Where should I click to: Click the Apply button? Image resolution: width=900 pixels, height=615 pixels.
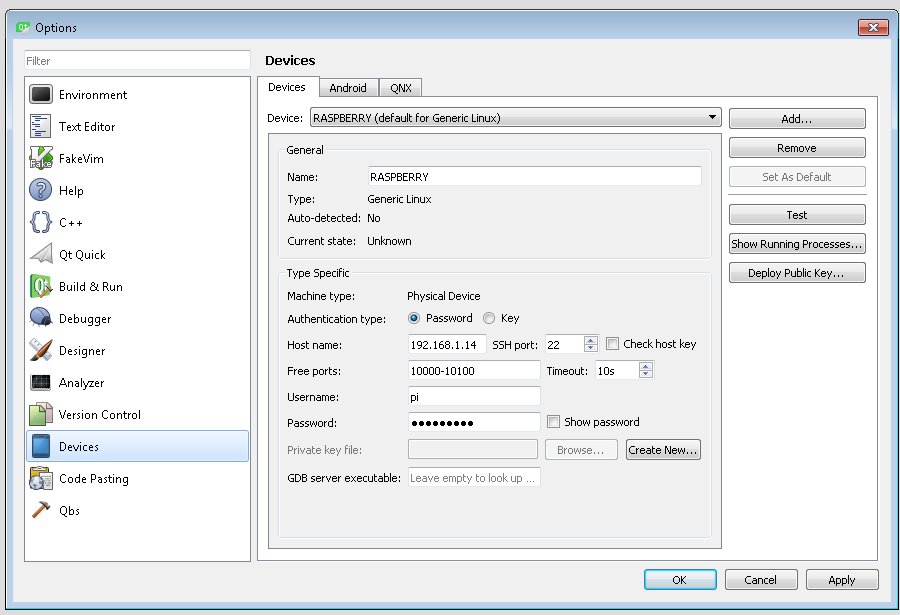coord(841,579)
